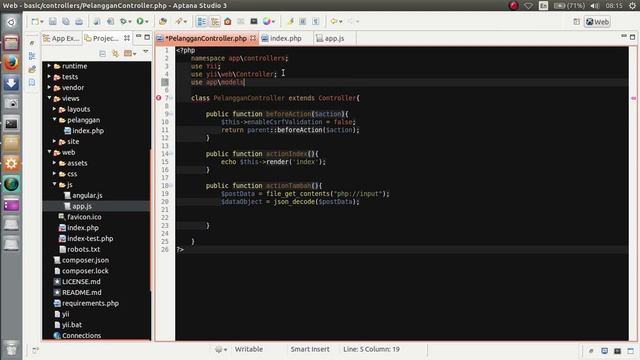Screen dimensions: 640x360
Task: Open the Web perspective button
Action: [x=597, y=22]
